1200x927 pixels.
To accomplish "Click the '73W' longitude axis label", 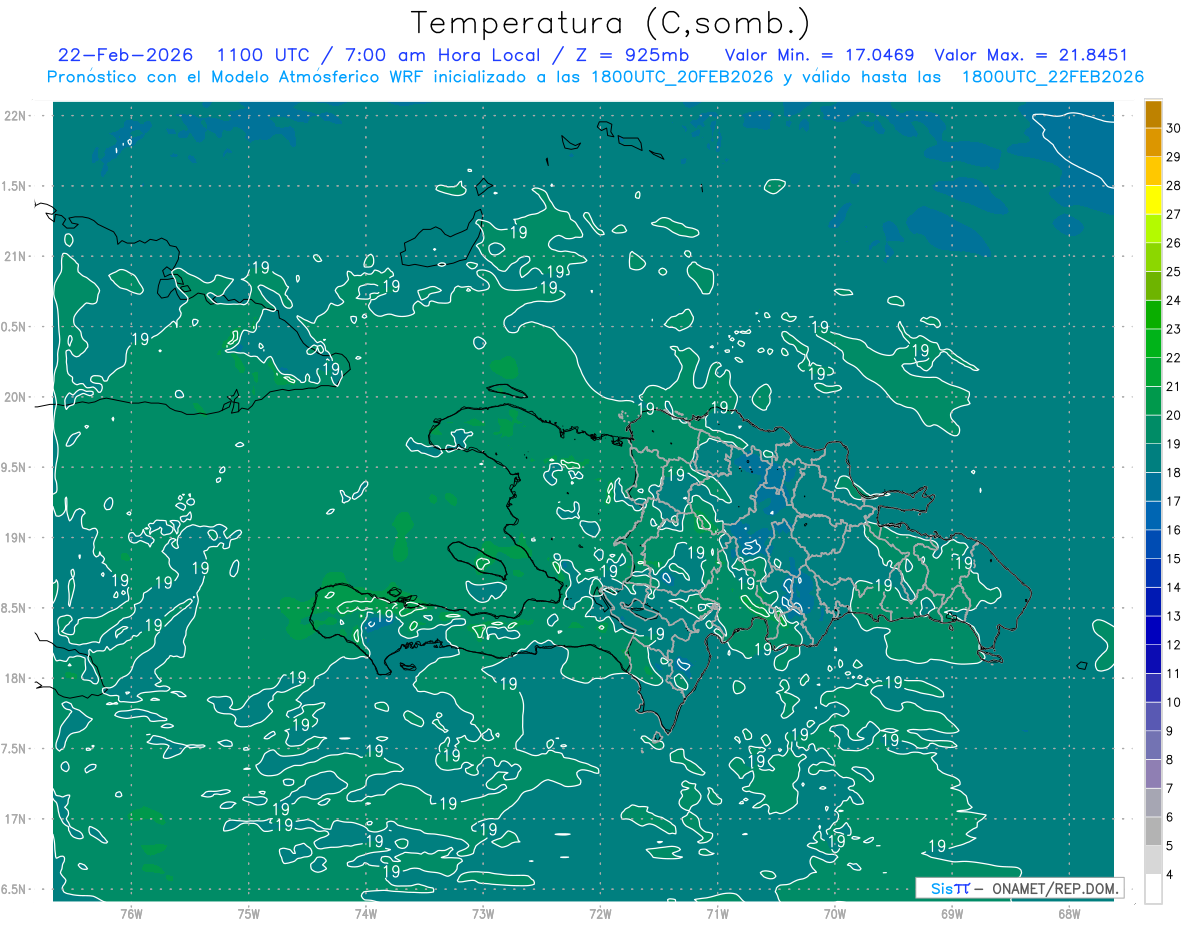I will pos(483,913).
